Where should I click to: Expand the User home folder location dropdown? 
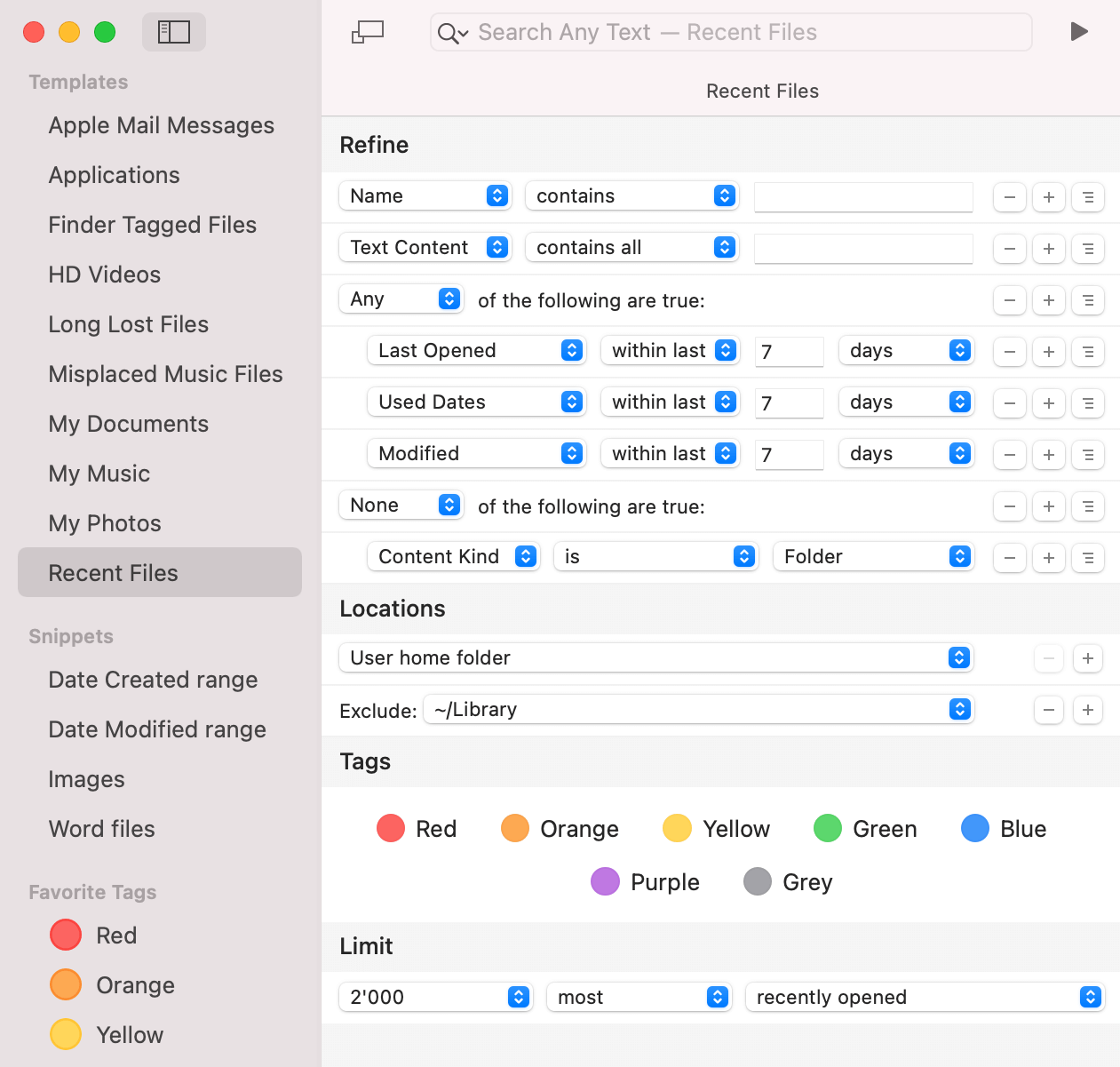pyautogui.click(x=655, y=658)
